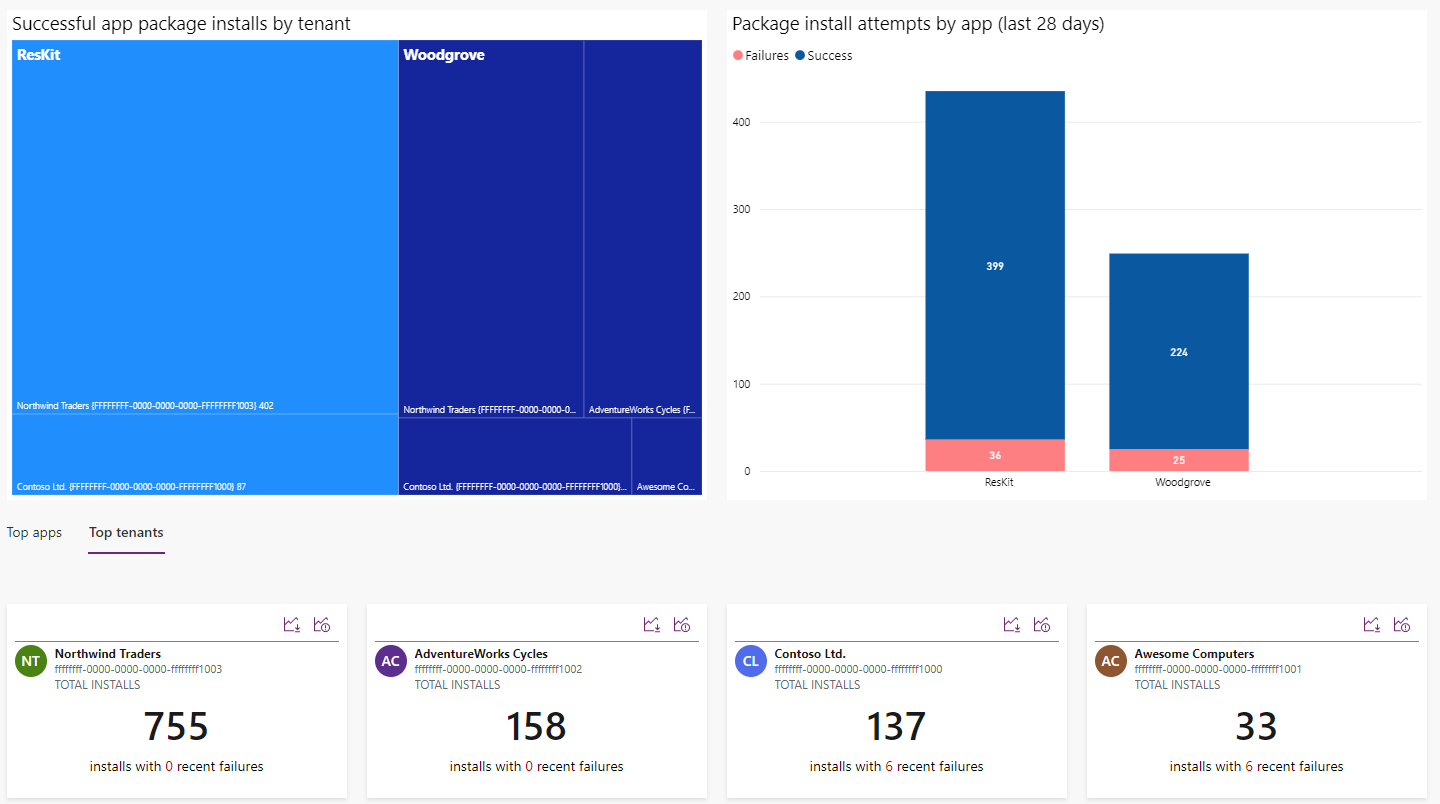The image size is (1440, 804).
Task: Click the brown AC avatar for Awesome Computers
Action: pos(1111,661)
